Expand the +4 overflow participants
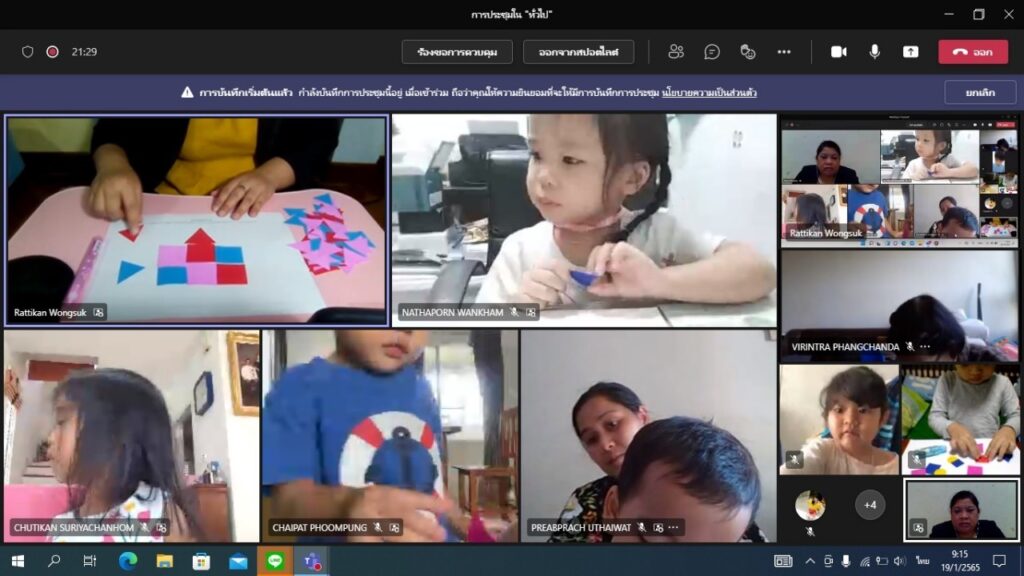Image resolution: width=1024 pixels, height=576 pixels. [x=870, y=505]
